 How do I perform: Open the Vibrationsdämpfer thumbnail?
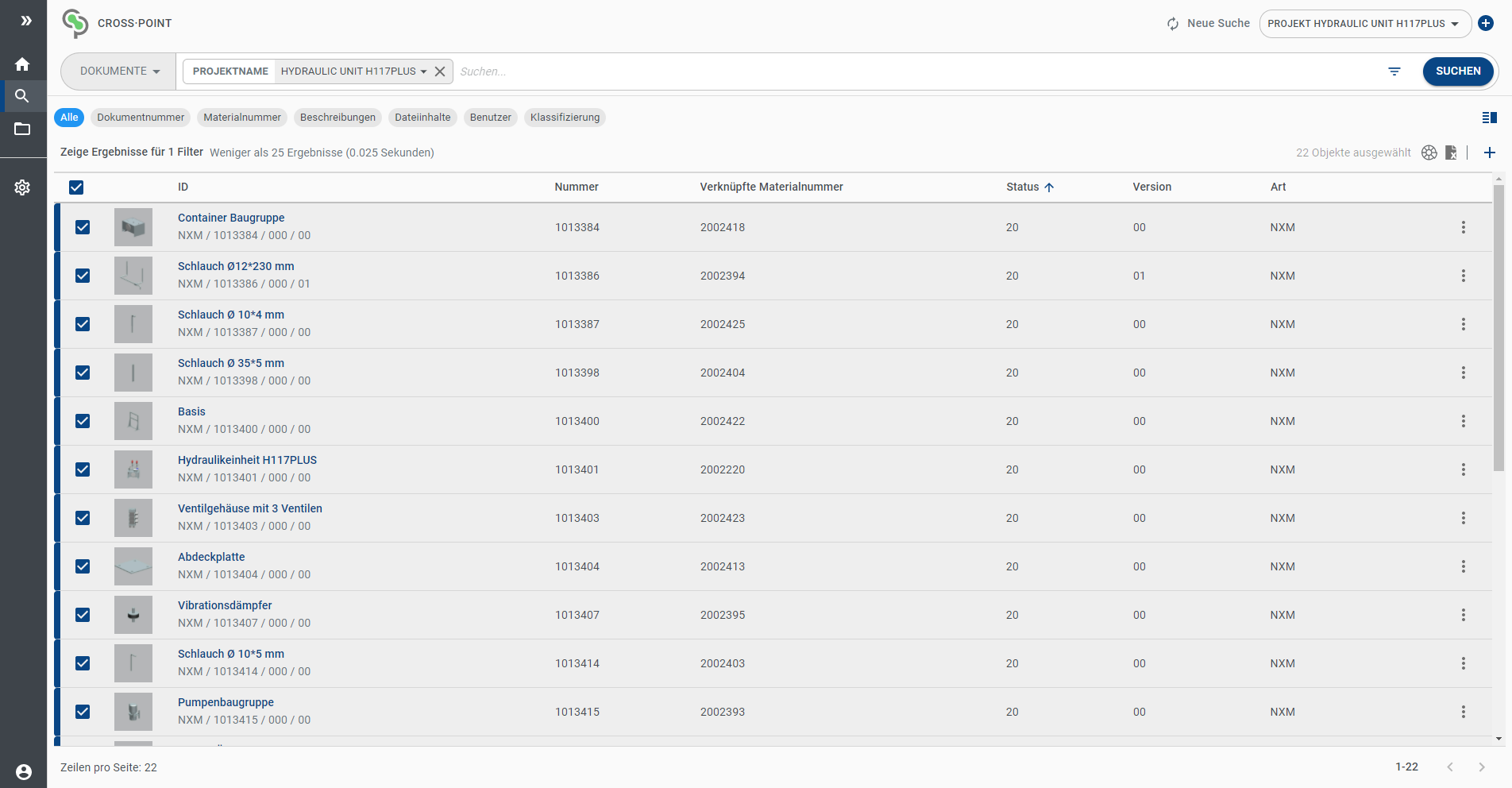click(133, 615)
